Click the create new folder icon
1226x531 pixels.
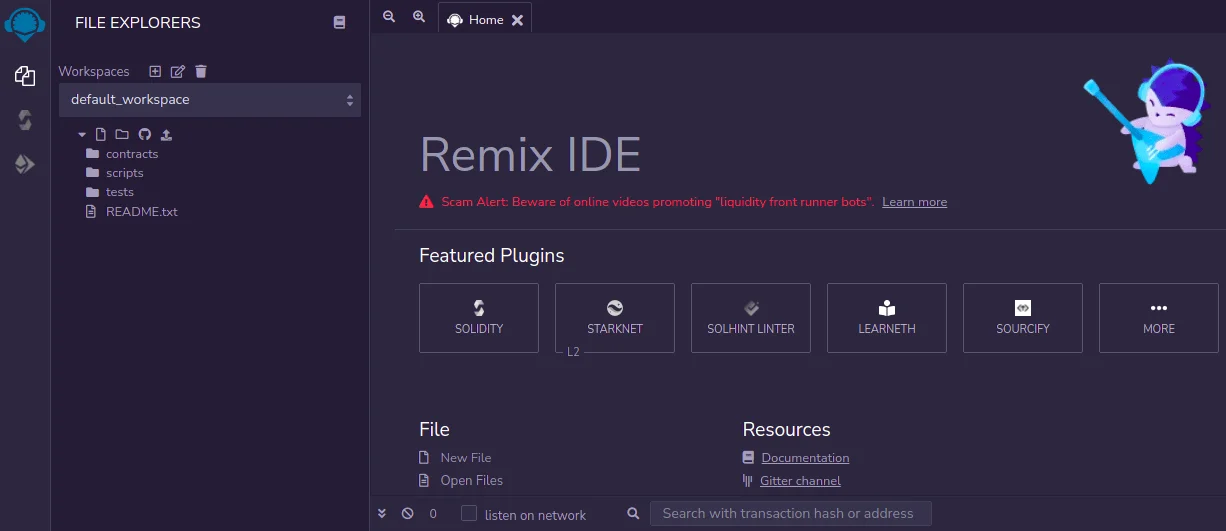pos(122,134)
